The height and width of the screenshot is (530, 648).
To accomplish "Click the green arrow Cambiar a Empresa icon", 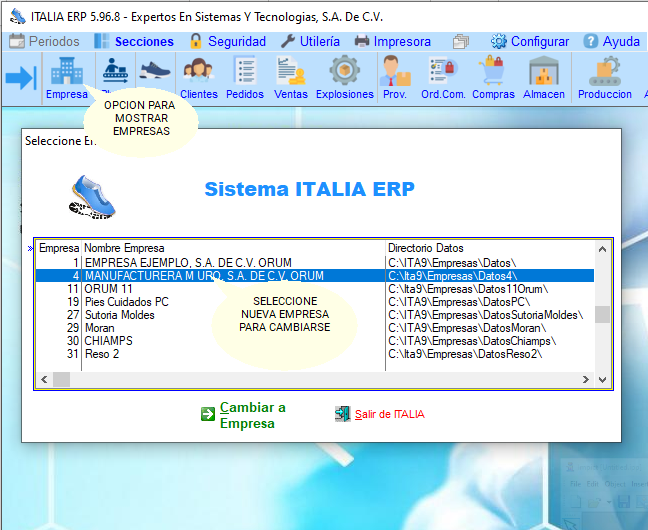I will click(208, 414).
